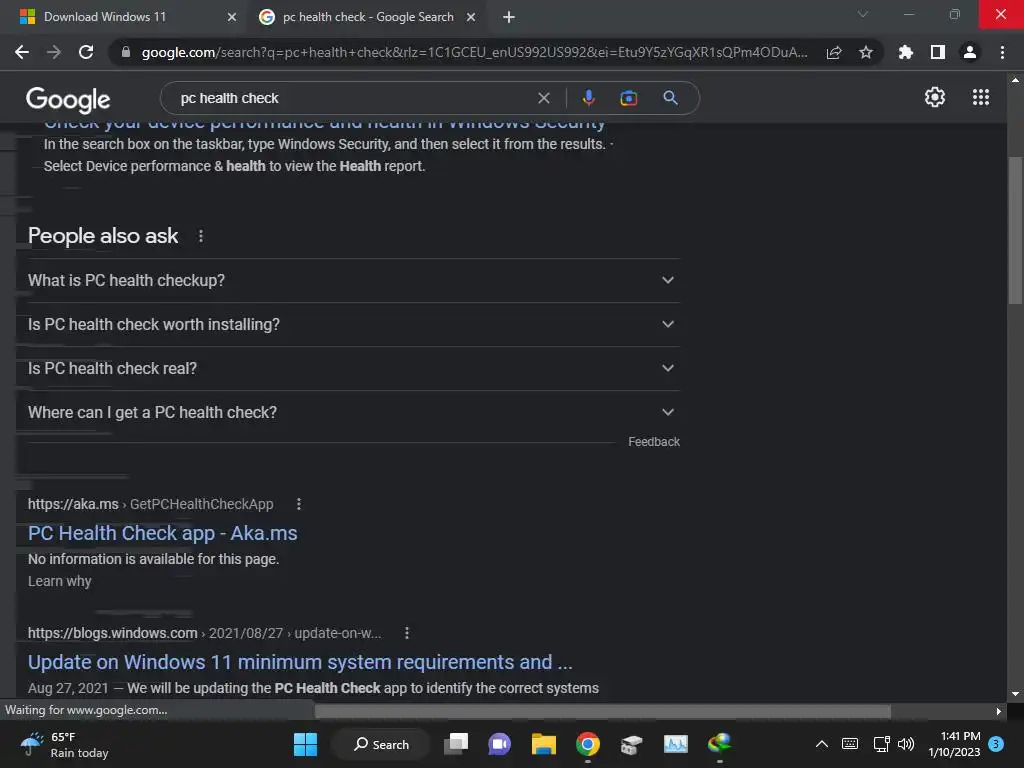Click the https://blogs.windows.com breadcrumb URL

112,633
